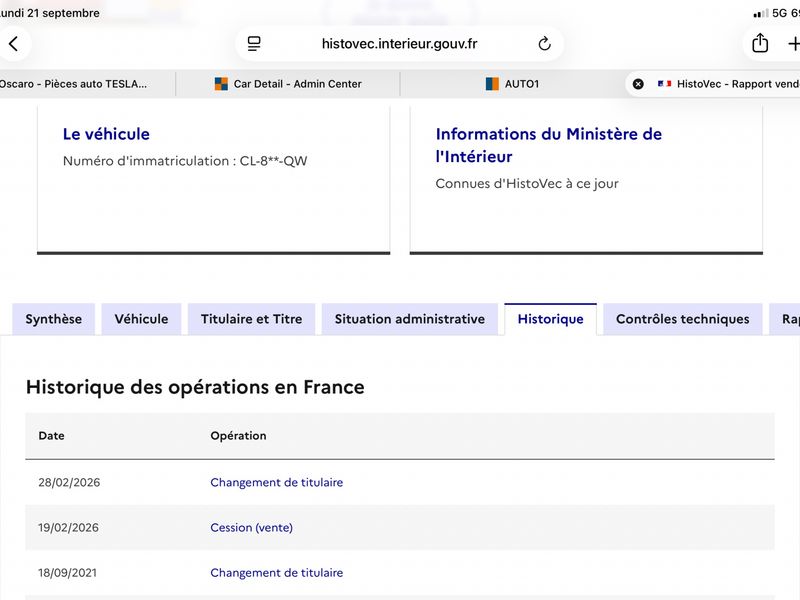Screen dimensions: 800x600
Task: Select the Synthèse tab
Action: [x=54, y=319]
